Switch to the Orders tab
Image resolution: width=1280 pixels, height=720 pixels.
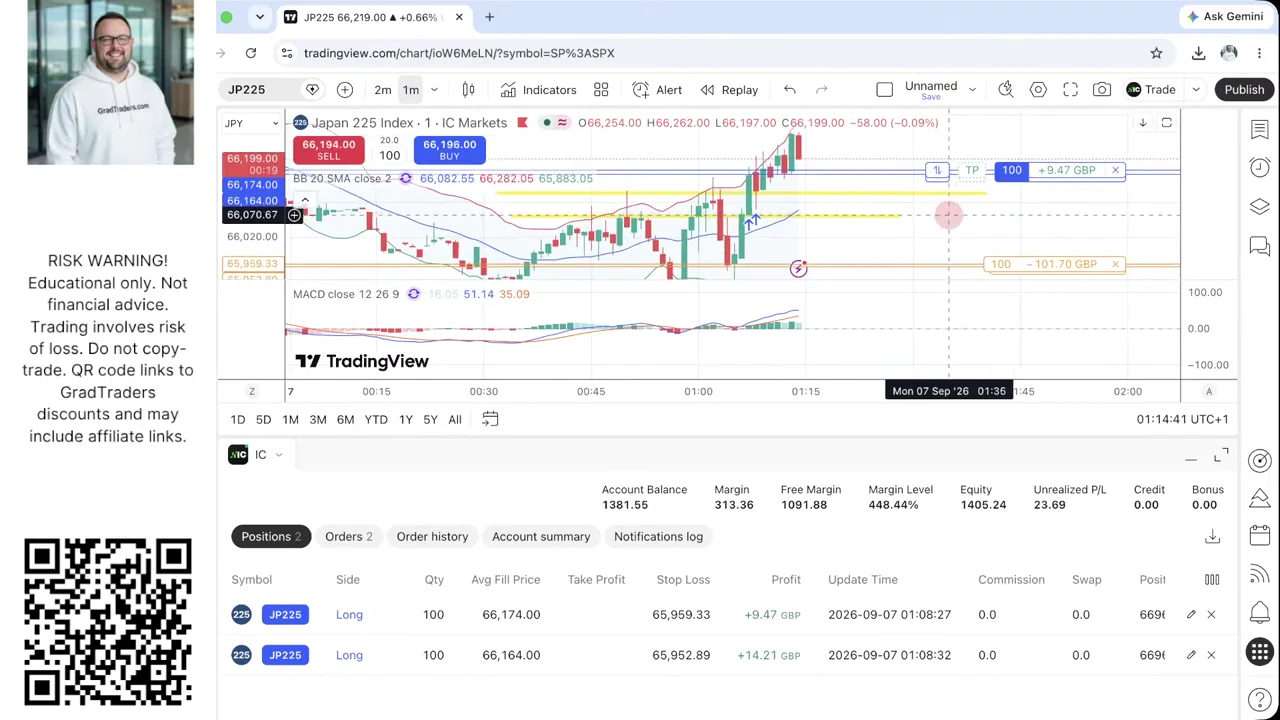(x=348, y=537)
